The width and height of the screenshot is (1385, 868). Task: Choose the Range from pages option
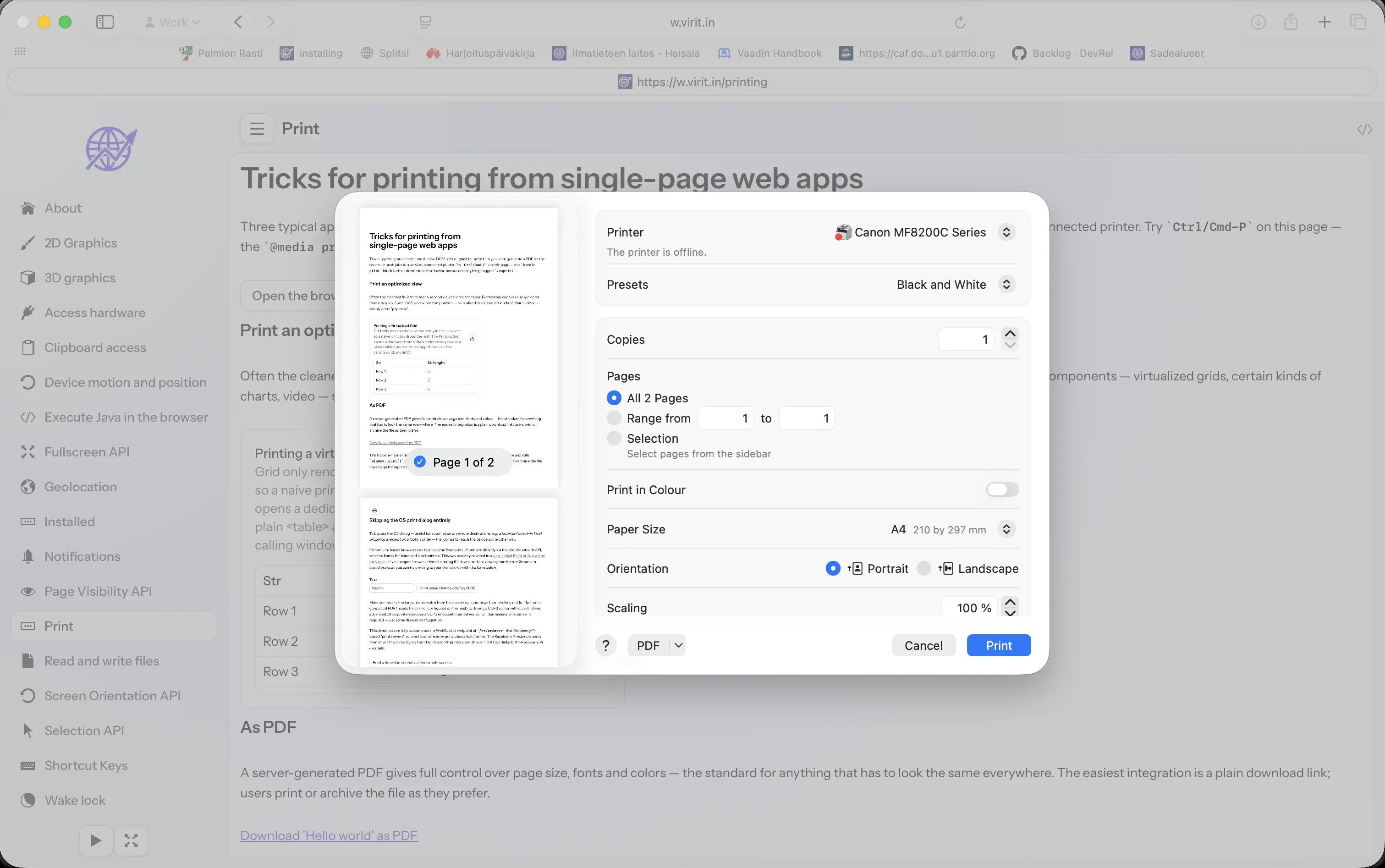click(x=614, y=418)
